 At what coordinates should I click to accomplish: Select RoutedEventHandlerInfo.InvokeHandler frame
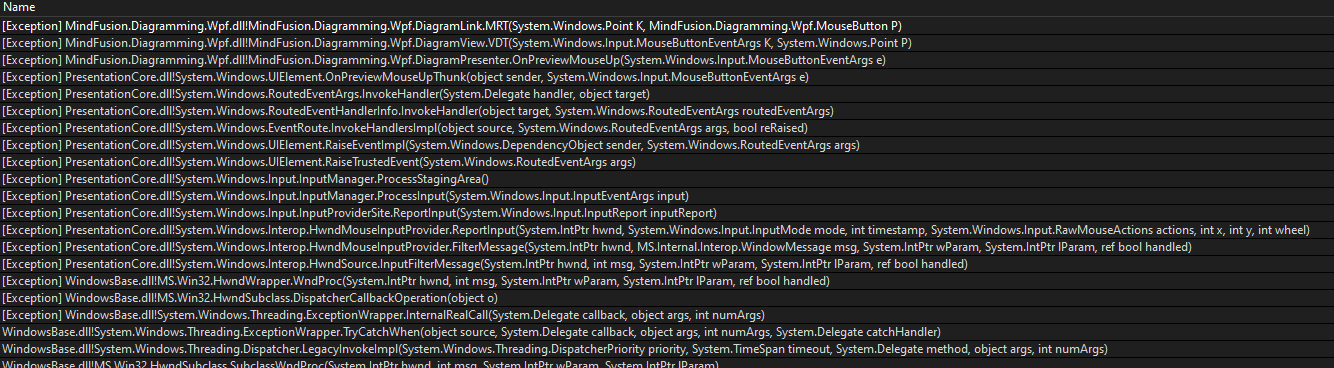point(667,111)
